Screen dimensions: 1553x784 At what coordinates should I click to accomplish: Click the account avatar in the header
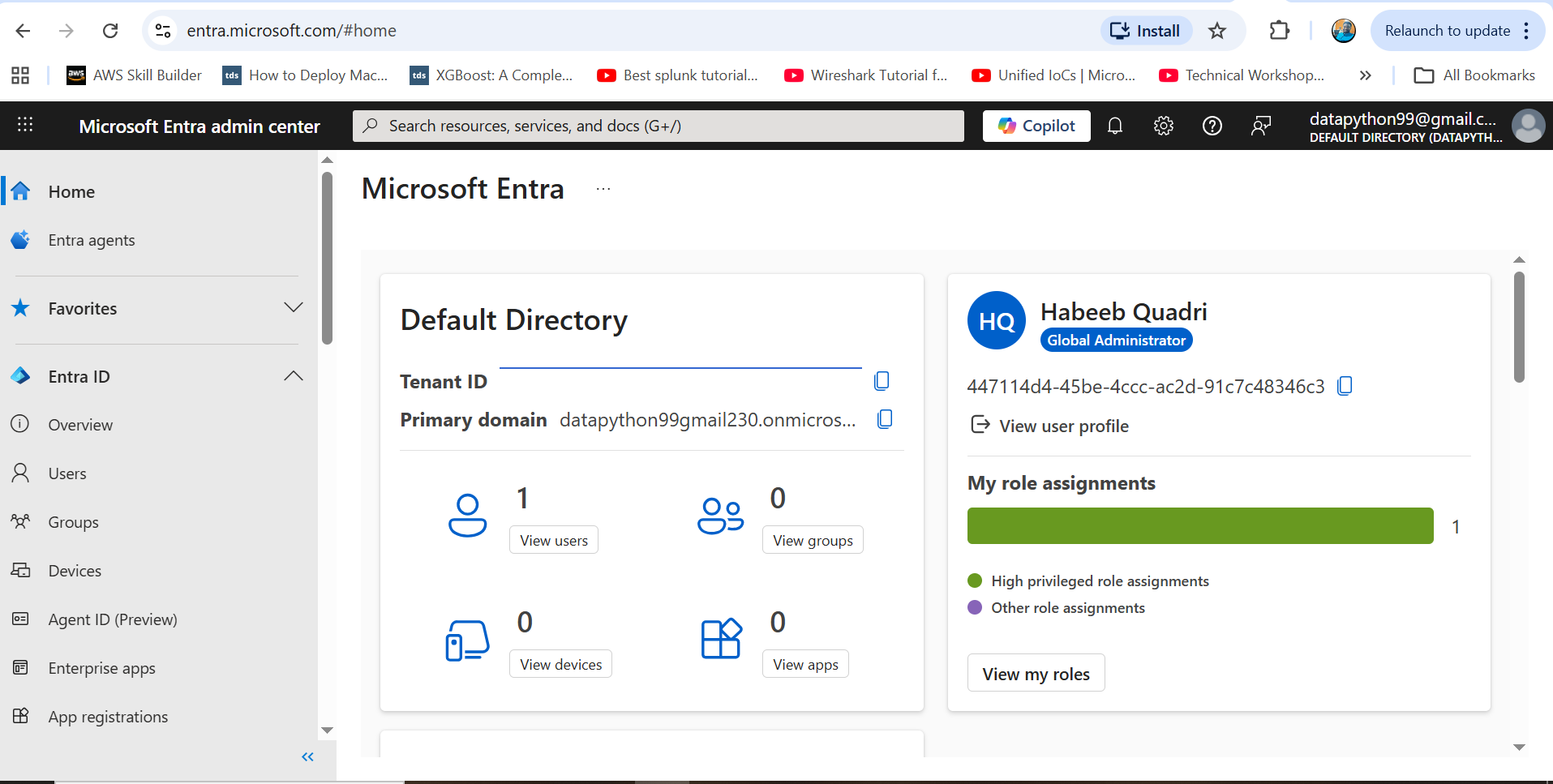(1529, 126)
